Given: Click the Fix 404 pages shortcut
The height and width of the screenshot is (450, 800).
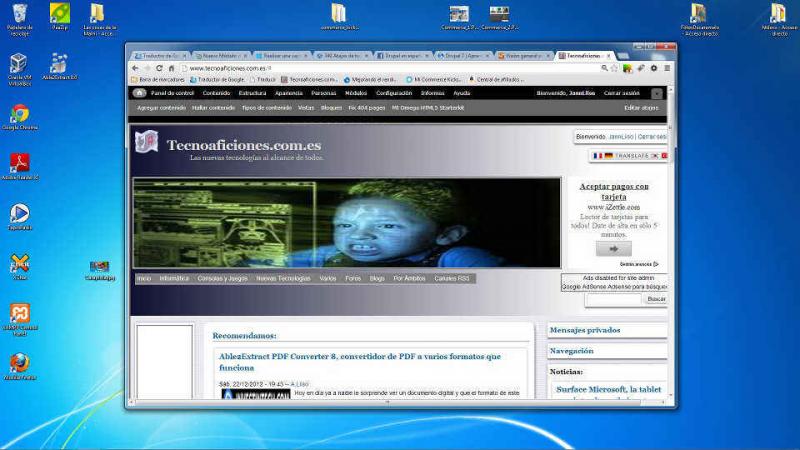Looking at the screenshot, I should 366,108.
